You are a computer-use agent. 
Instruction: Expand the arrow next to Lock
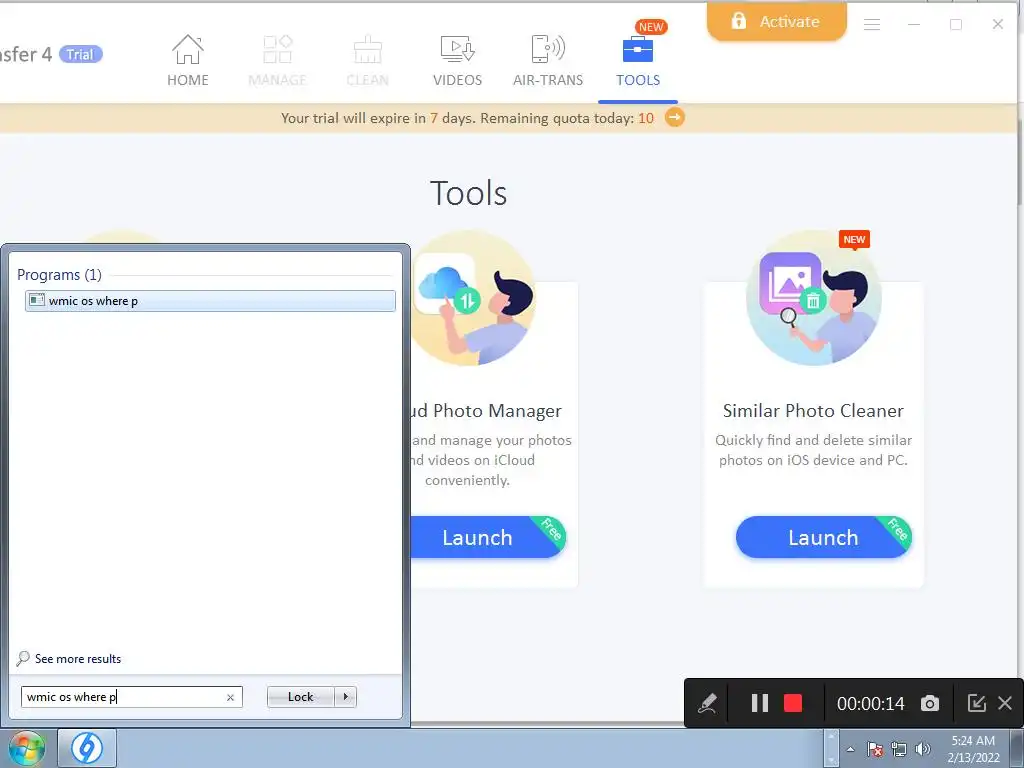(345, 697)
